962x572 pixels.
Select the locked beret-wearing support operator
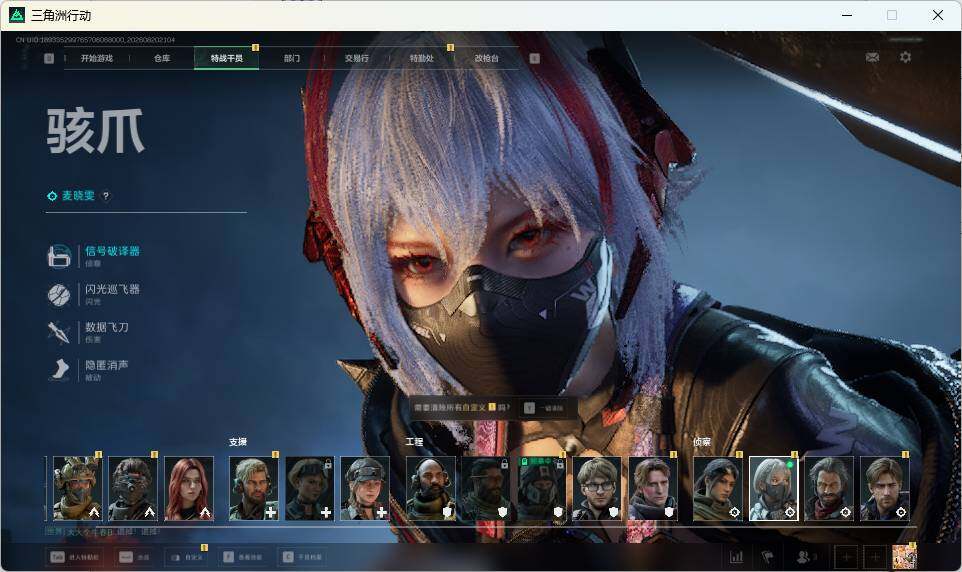tap(309, 488)
